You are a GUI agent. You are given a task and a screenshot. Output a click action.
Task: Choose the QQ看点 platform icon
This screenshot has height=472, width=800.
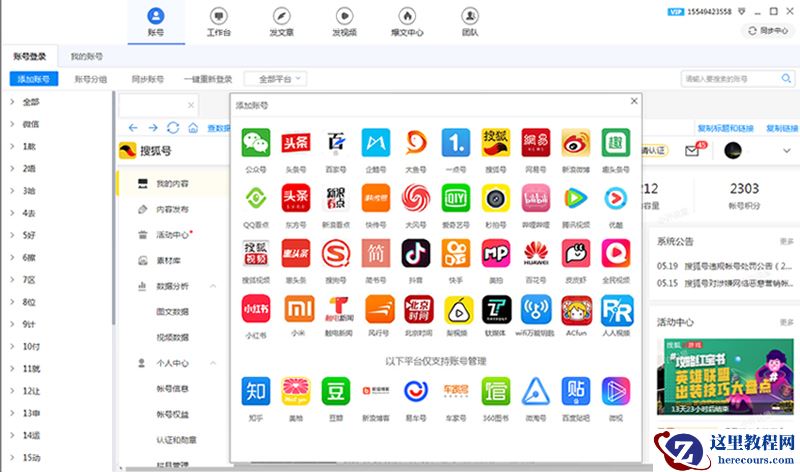(x=256, y=198)
